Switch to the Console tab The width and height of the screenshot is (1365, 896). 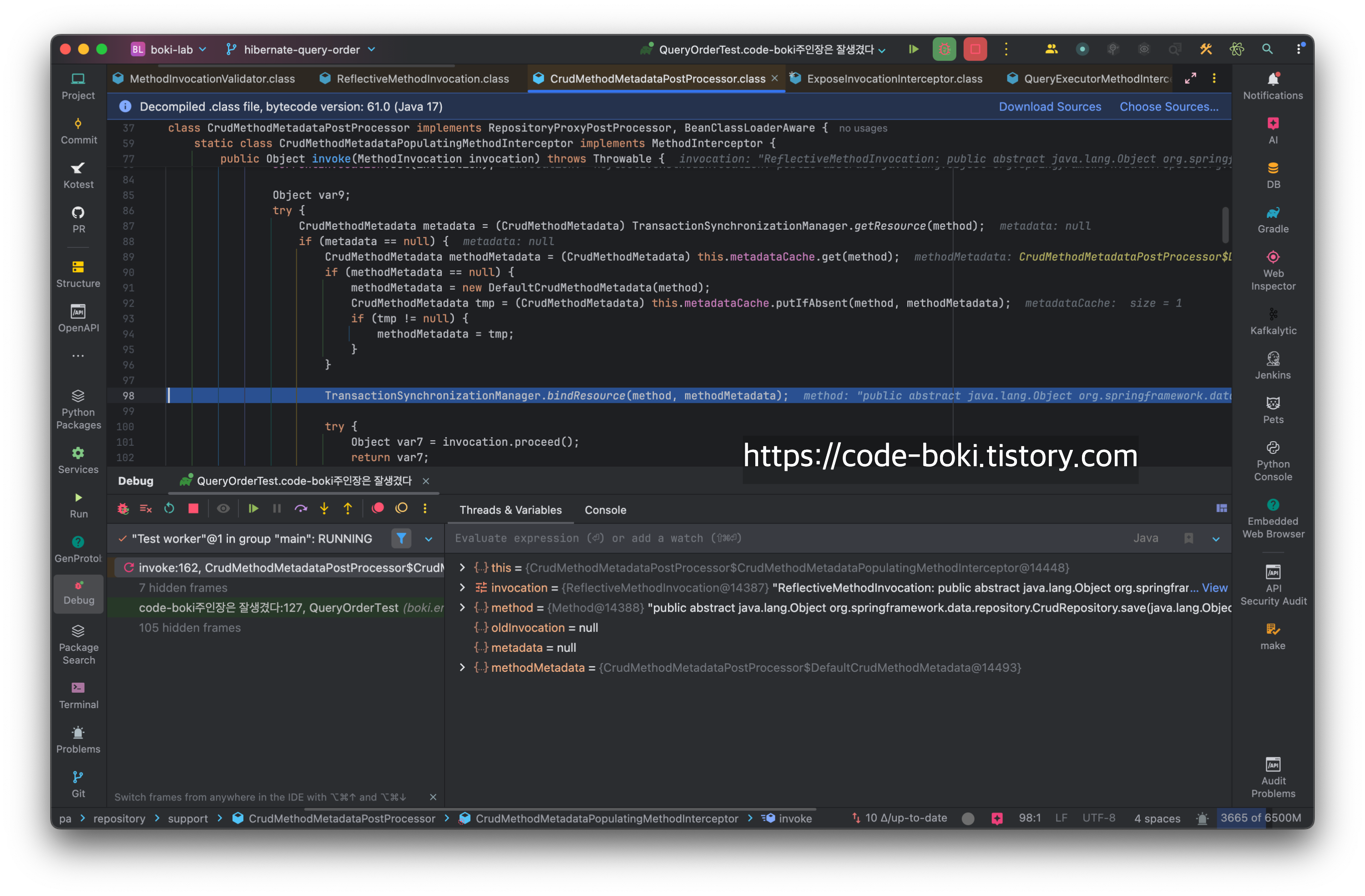tap(605, 510)
